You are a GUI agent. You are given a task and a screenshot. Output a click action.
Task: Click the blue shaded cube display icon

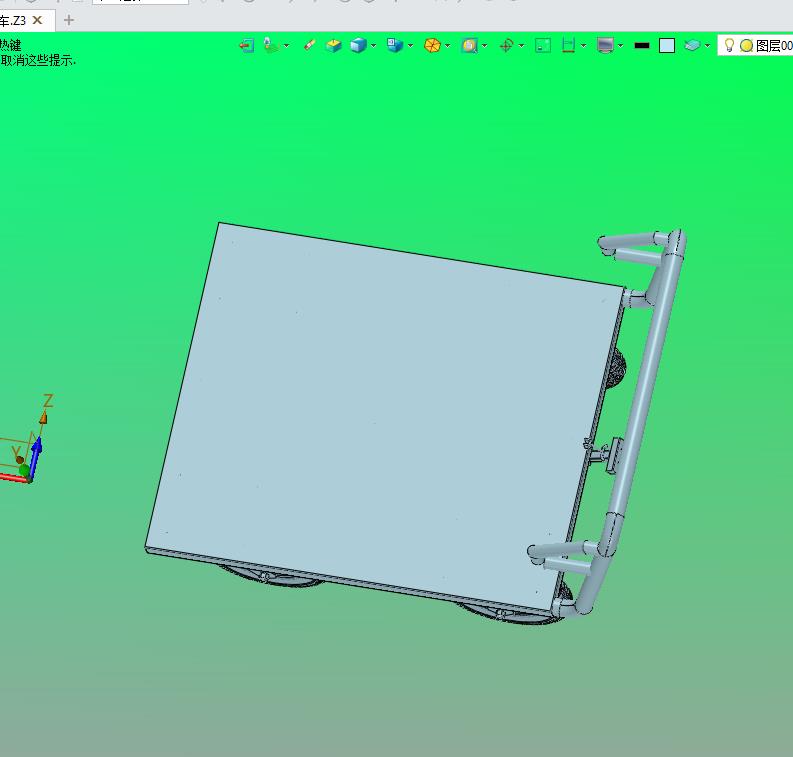point(358,46)
